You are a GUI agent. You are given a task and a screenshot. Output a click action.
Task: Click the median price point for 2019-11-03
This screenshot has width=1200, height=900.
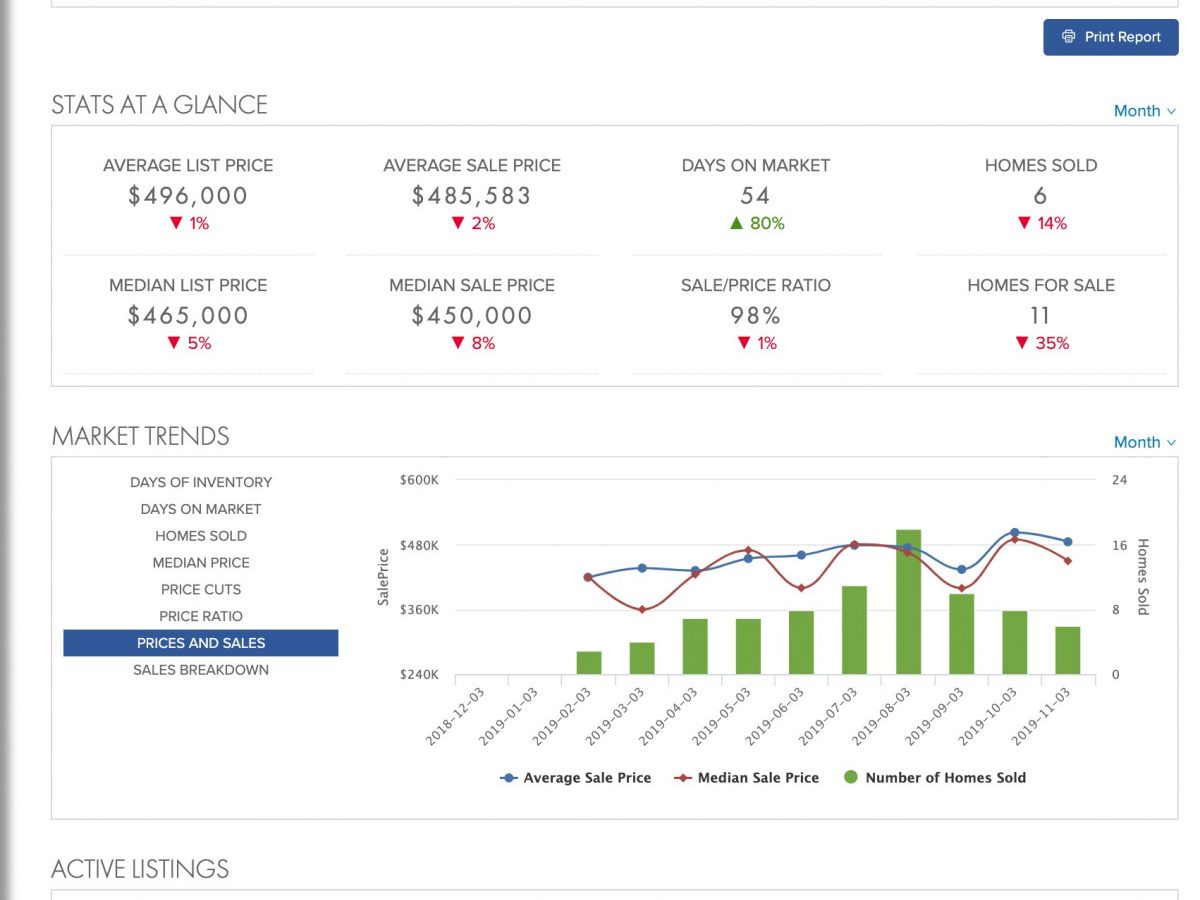pyautogui.click(x=1067, y=561)
